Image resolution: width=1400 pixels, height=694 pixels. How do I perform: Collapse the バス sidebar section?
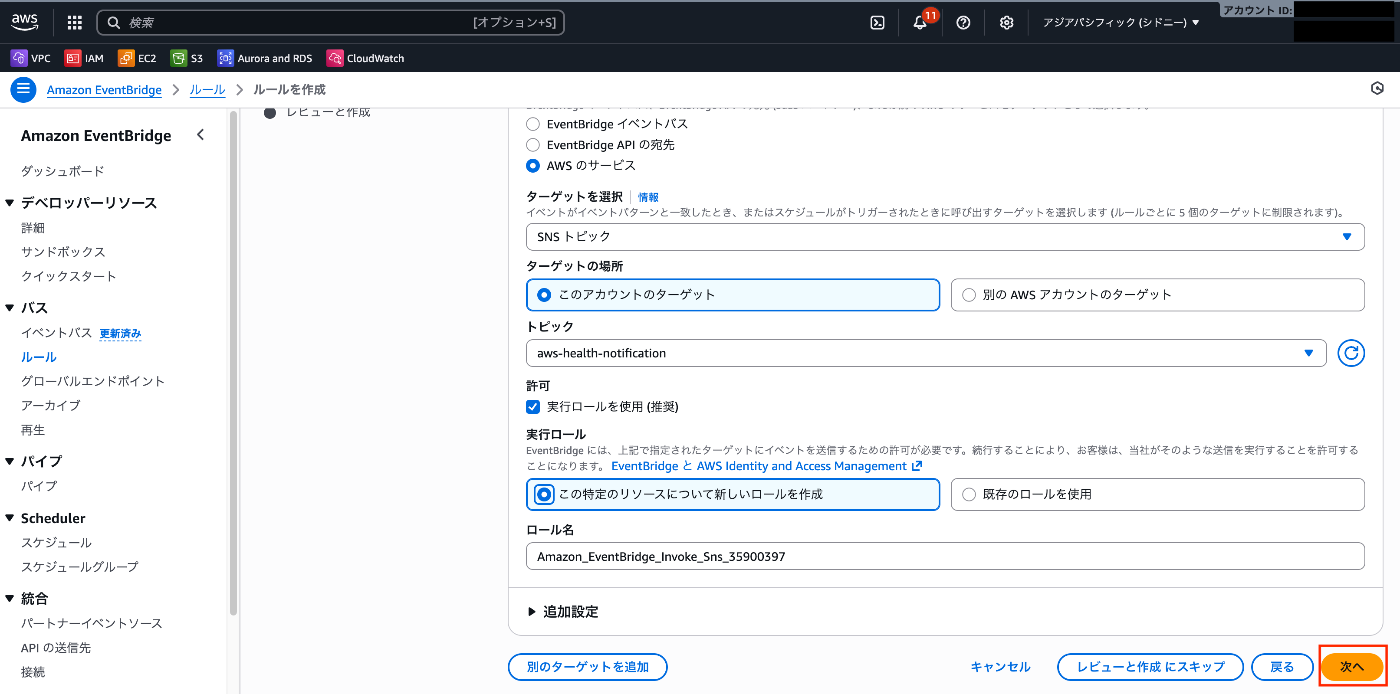pyautogui.click(x=10, y=308)
